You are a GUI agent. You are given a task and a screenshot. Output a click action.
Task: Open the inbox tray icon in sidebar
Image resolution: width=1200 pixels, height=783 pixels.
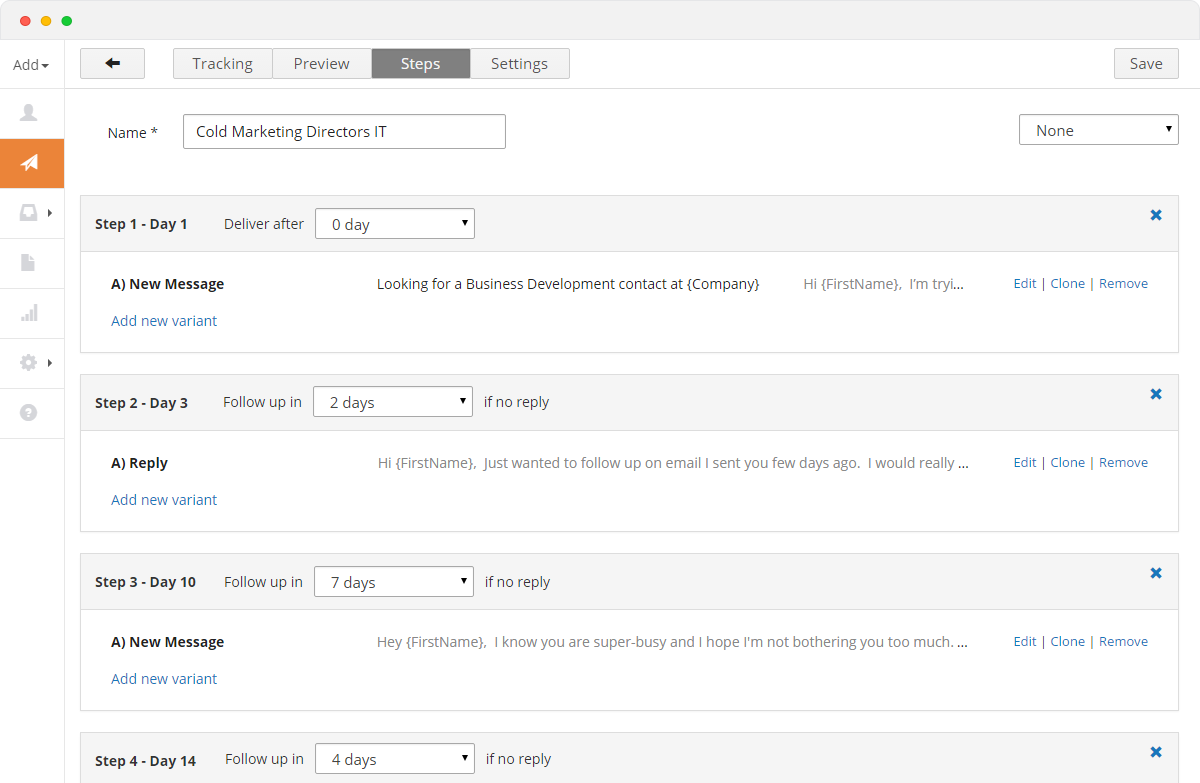pos(29,213)
